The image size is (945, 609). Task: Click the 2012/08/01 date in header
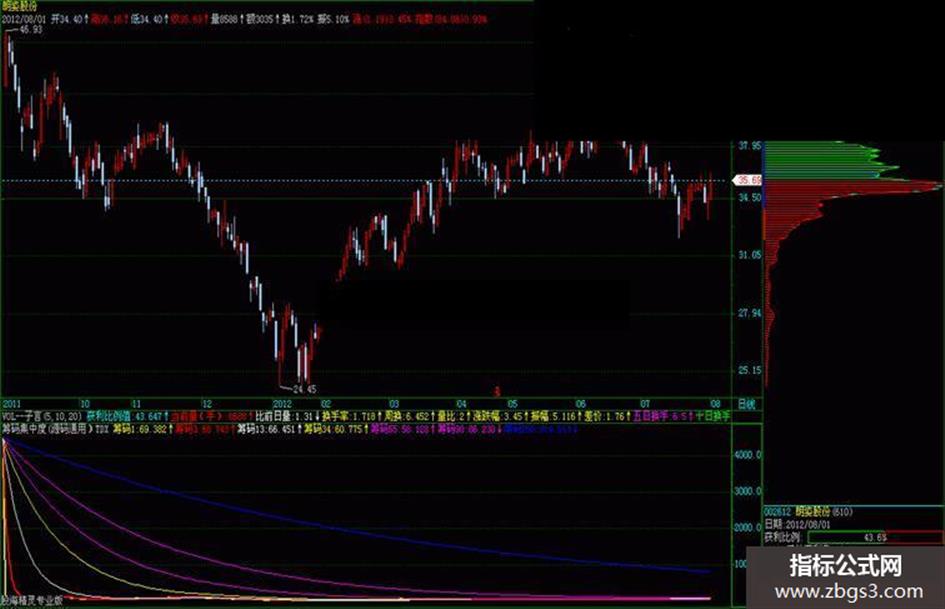click(24, 19)
